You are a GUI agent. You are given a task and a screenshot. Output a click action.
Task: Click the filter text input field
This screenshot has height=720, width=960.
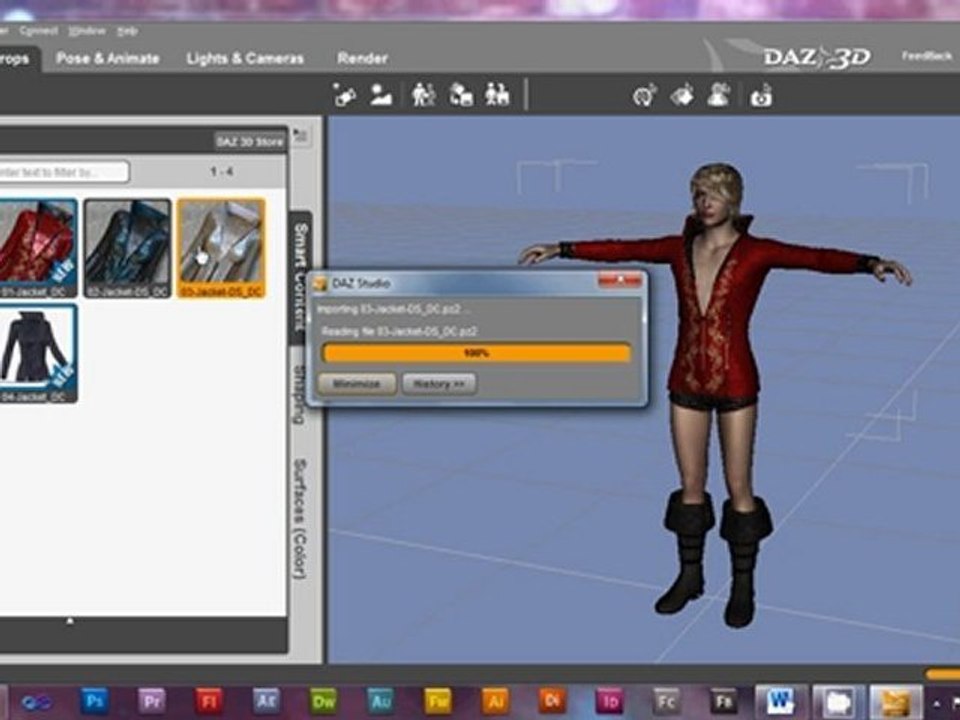tap(64, 172)
